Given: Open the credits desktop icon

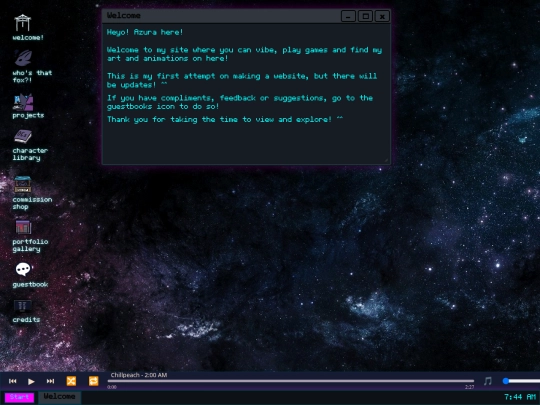Looking at the screenshot, I should click(23, 306).
